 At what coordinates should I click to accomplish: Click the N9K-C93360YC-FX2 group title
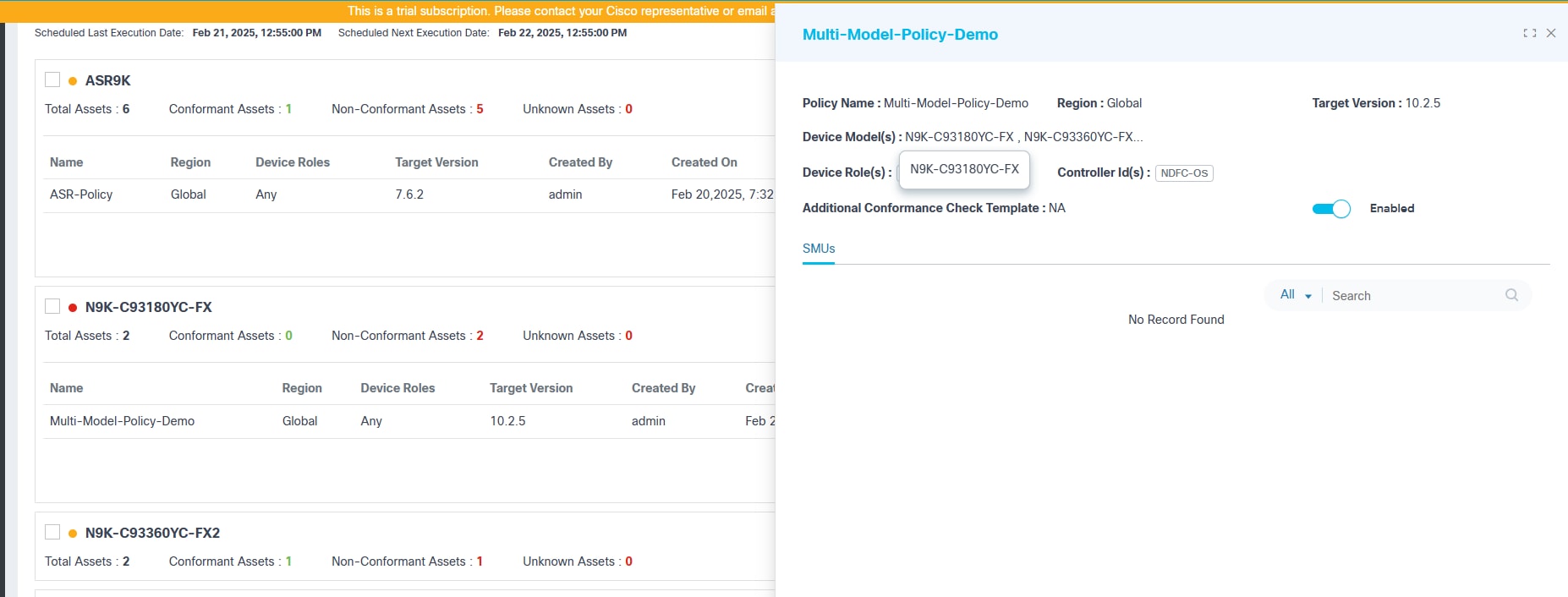click(152, 533)
